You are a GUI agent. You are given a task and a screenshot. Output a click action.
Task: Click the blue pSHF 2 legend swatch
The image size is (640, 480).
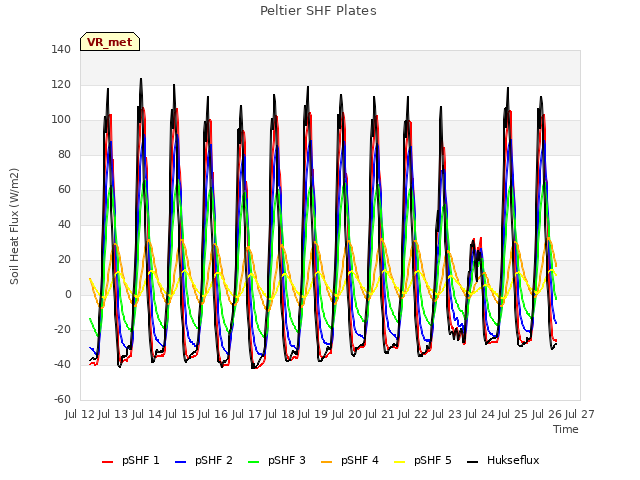click(180, 462)
